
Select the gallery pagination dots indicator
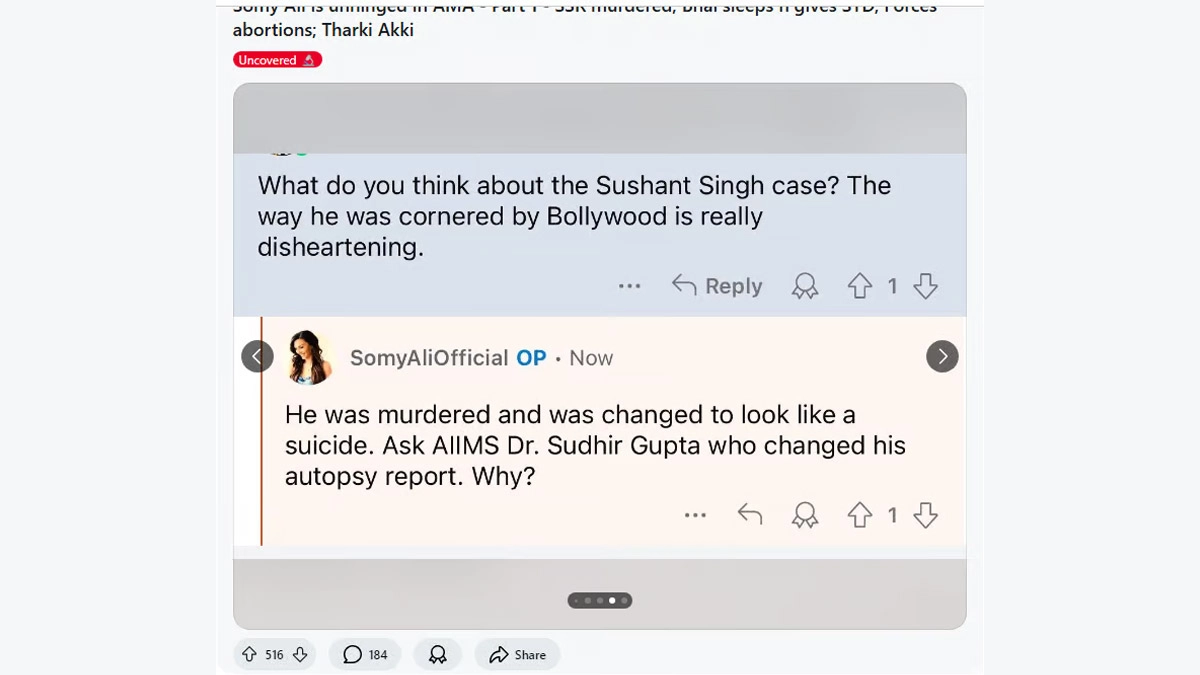click(600, 601)
